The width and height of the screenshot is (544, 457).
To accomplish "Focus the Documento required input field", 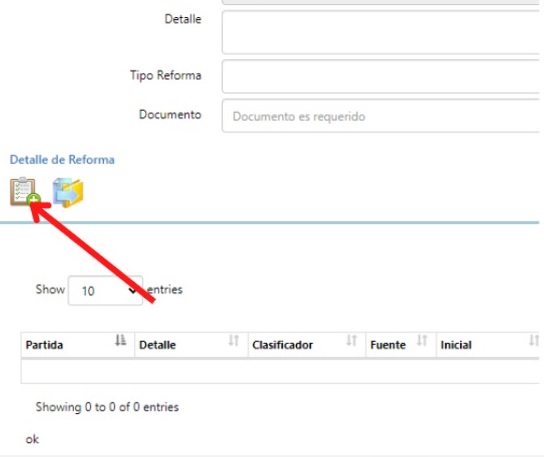I will click(381, 116).
